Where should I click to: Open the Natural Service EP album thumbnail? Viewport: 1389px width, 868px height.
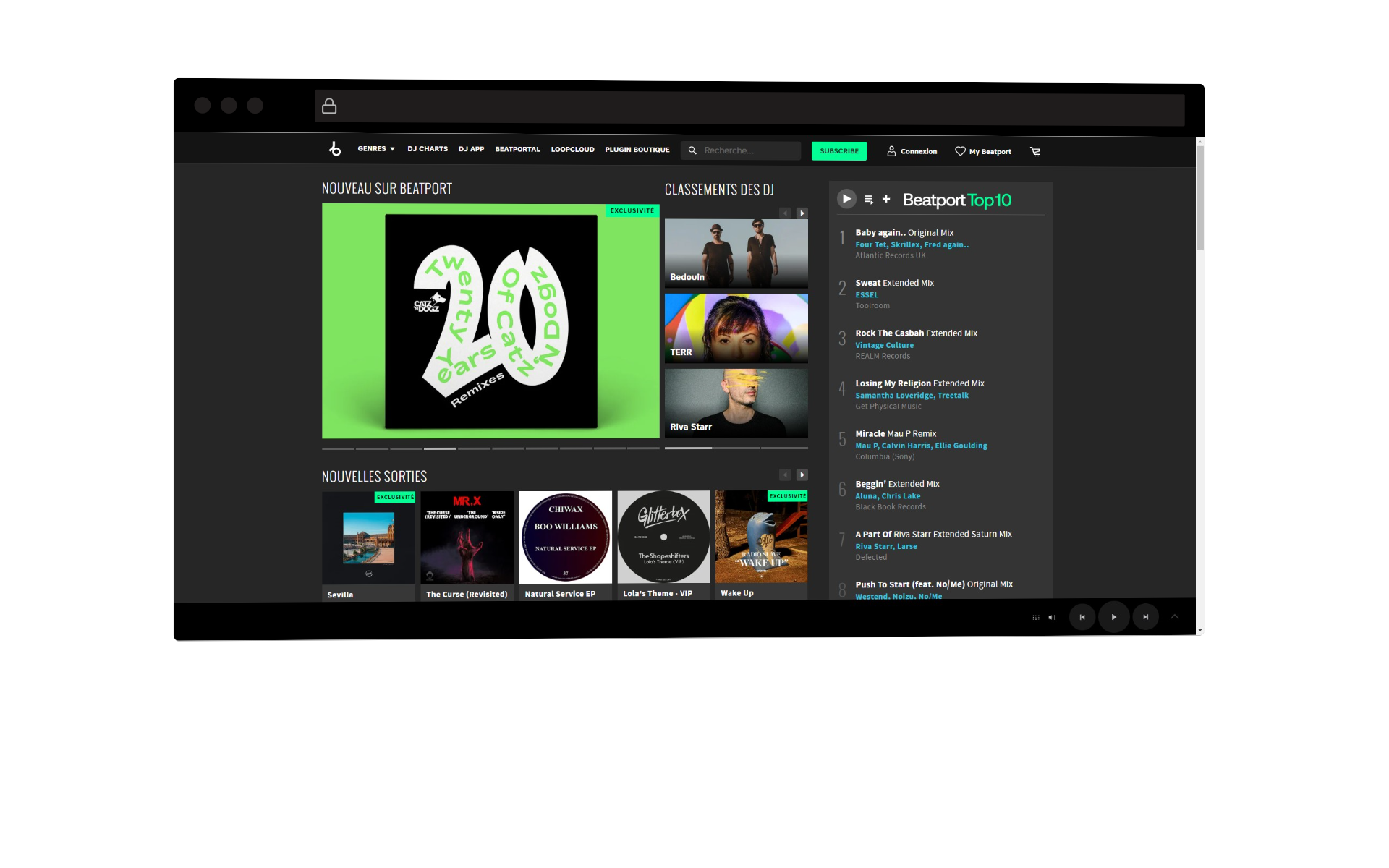(x=565, y=537)
